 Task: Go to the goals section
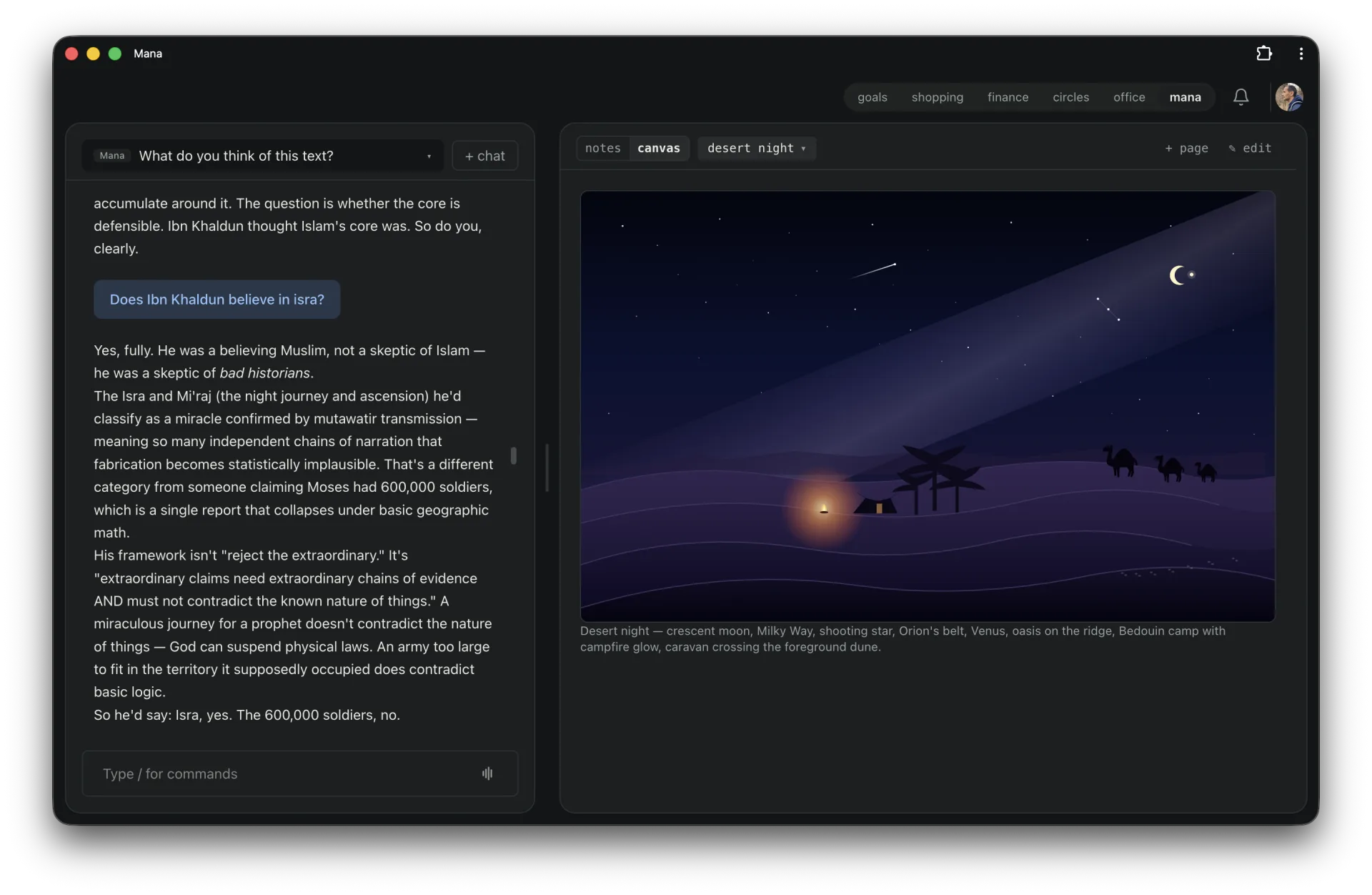click(x=872, y=97)
